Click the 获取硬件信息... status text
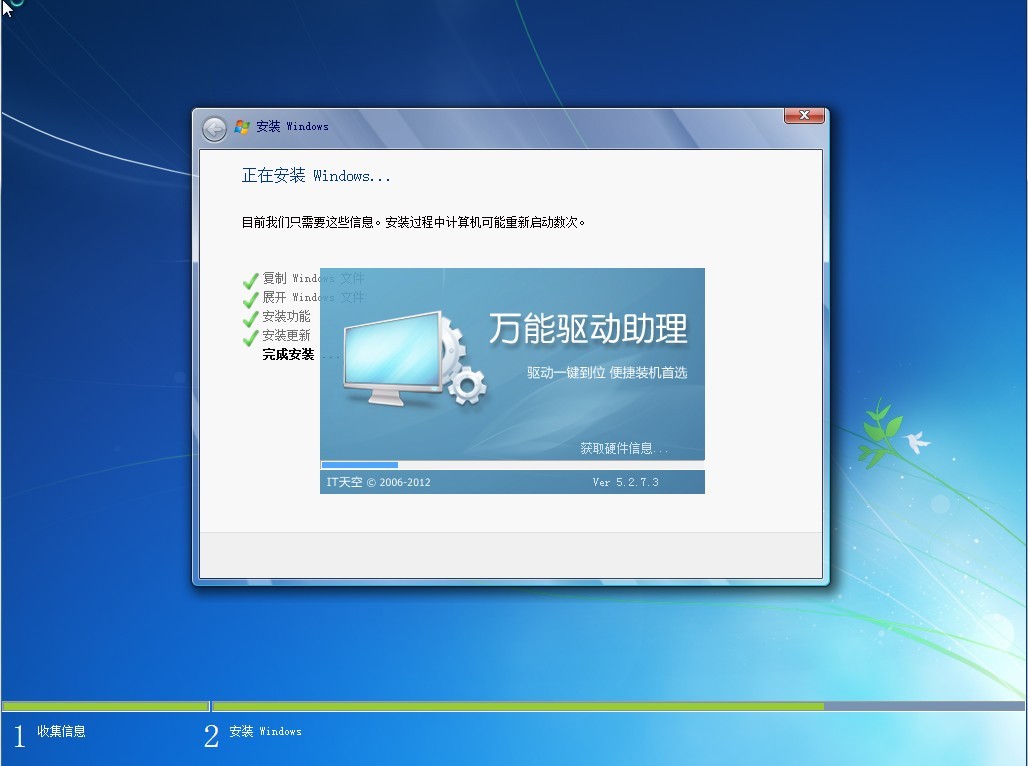Screen dimensions: 1028x766 click(x=623, y=449)
